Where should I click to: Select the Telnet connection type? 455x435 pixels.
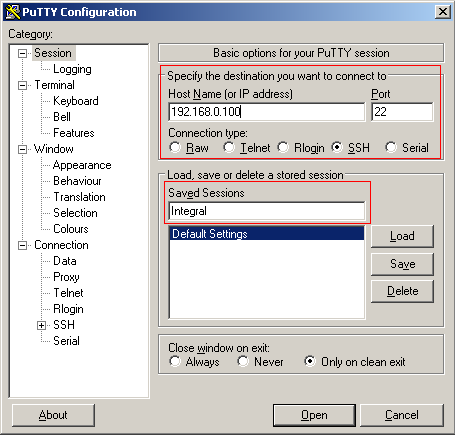point(229,147)
